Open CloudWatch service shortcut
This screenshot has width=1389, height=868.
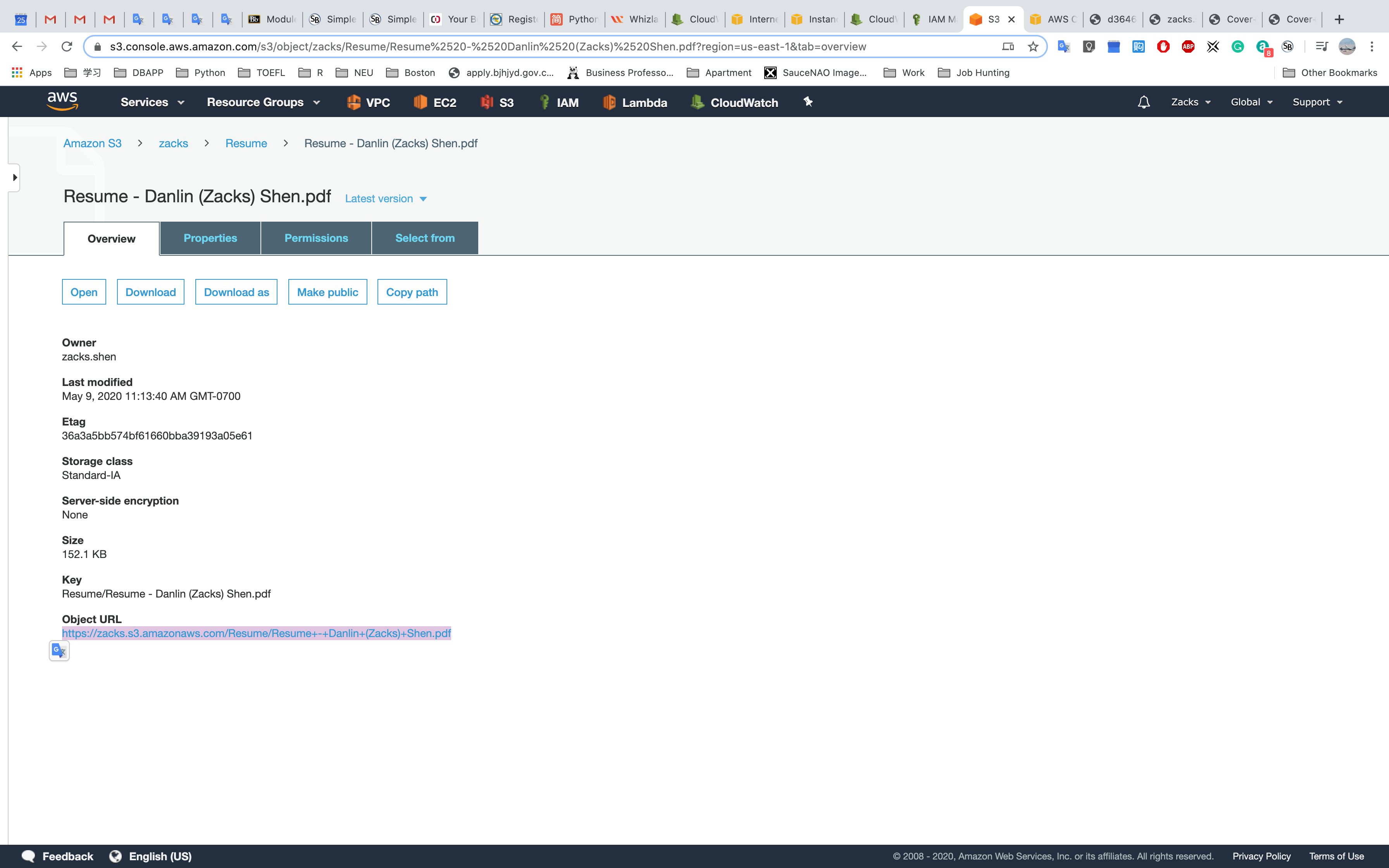click(735, 102)
